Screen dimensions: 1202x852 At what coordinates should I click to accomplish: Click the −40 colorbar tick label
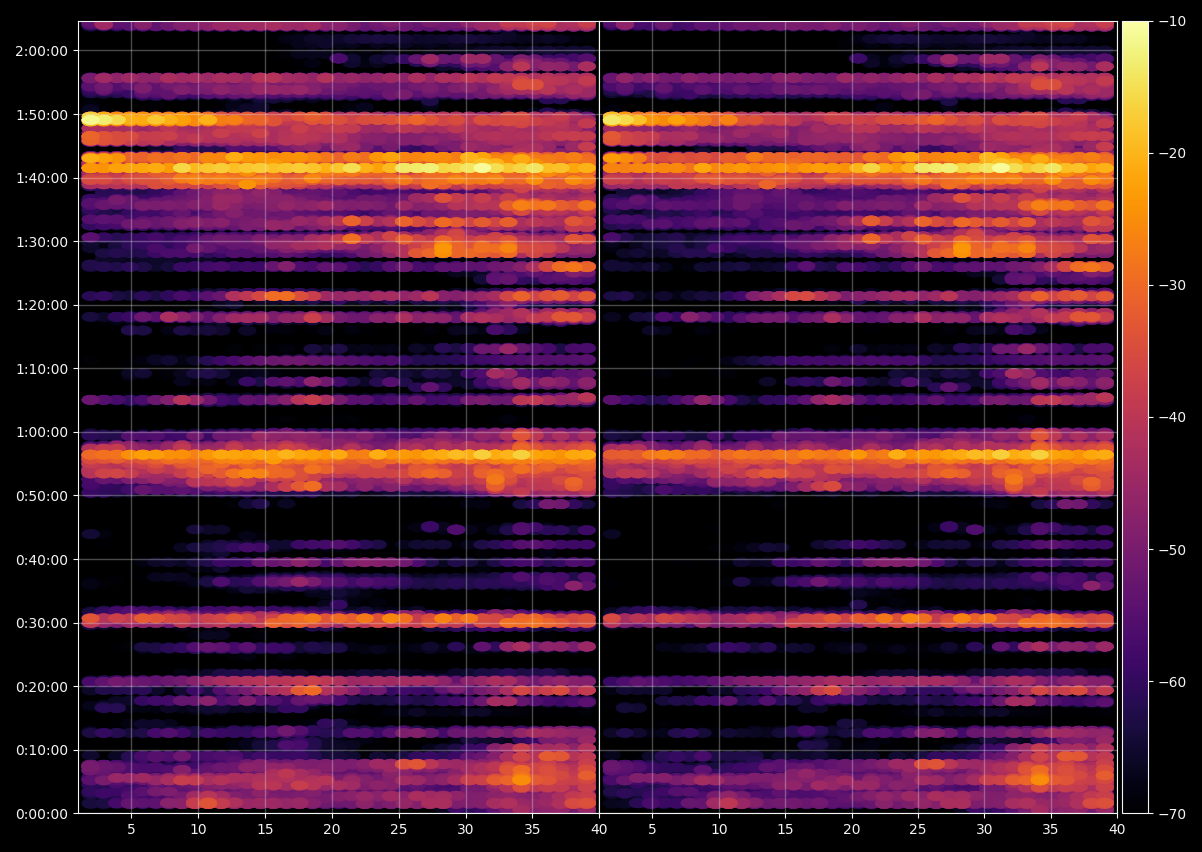1171,417
